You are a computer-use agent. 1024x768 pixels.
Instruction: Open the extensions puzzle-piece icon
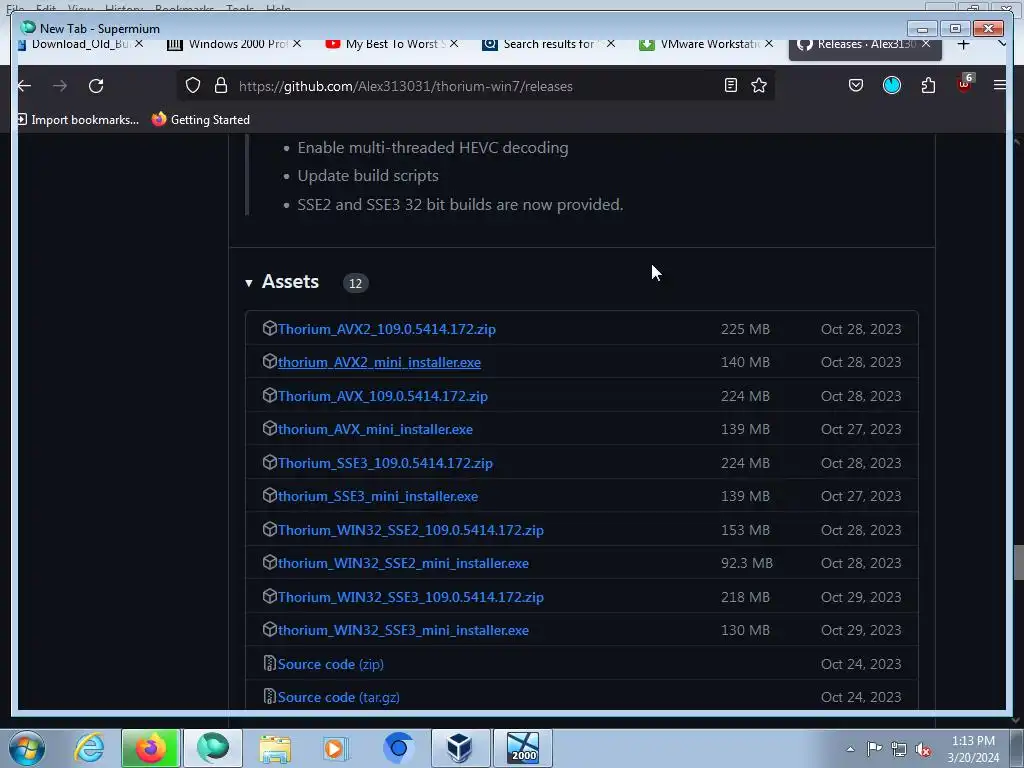[x=928, y=86]
